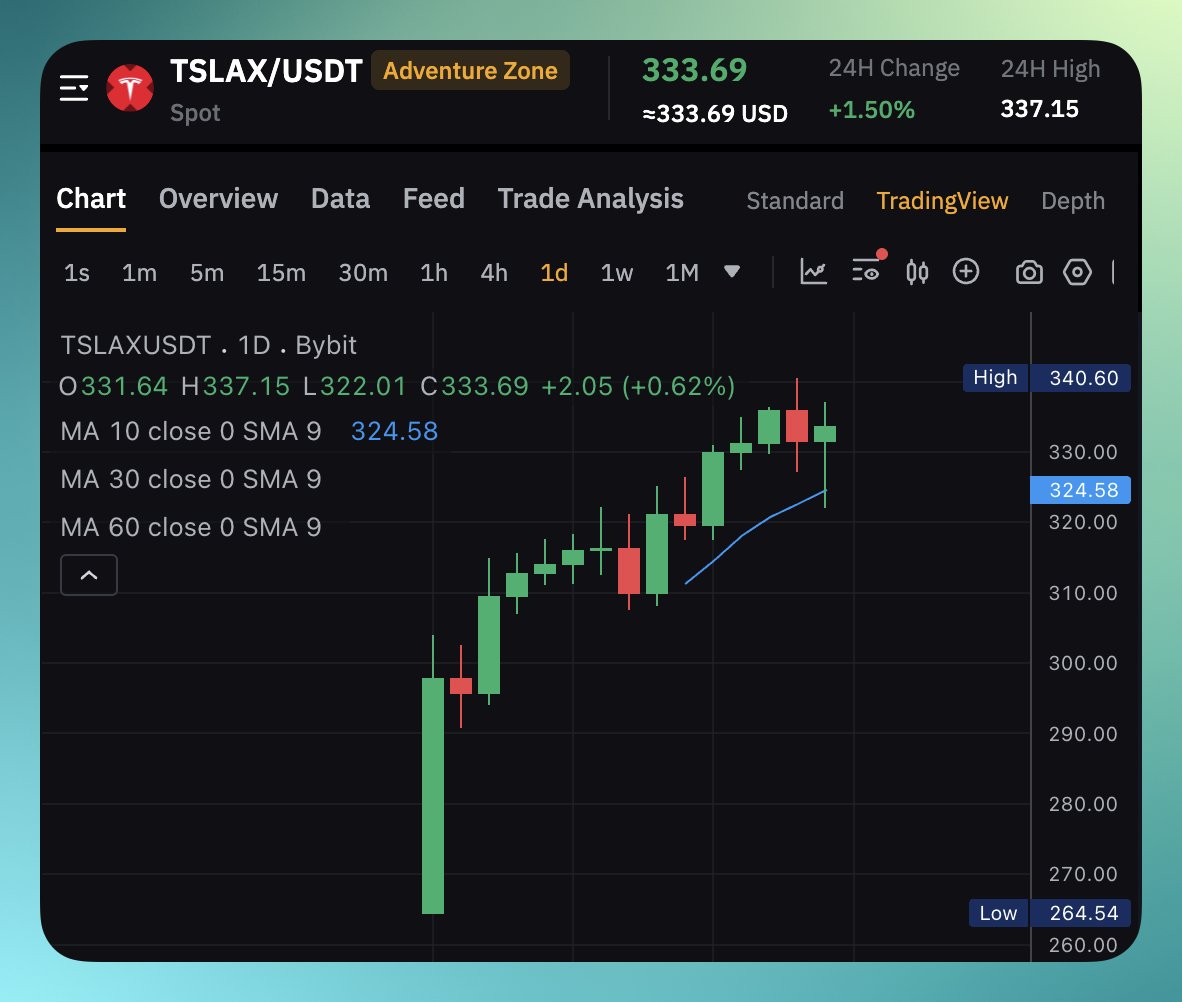This screenshot has height=1002, width=1182.
Task: Select the 1m timeframe
Action: click(139, 272)
